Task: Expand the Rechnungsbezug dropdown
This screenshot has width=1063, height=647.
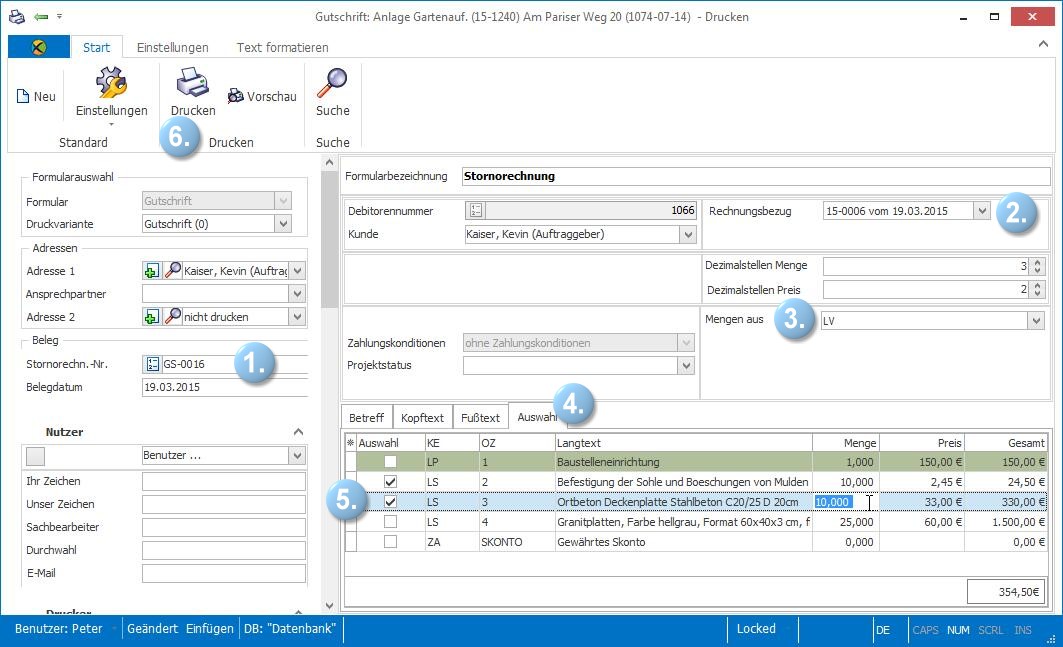Action: point(982,211)
